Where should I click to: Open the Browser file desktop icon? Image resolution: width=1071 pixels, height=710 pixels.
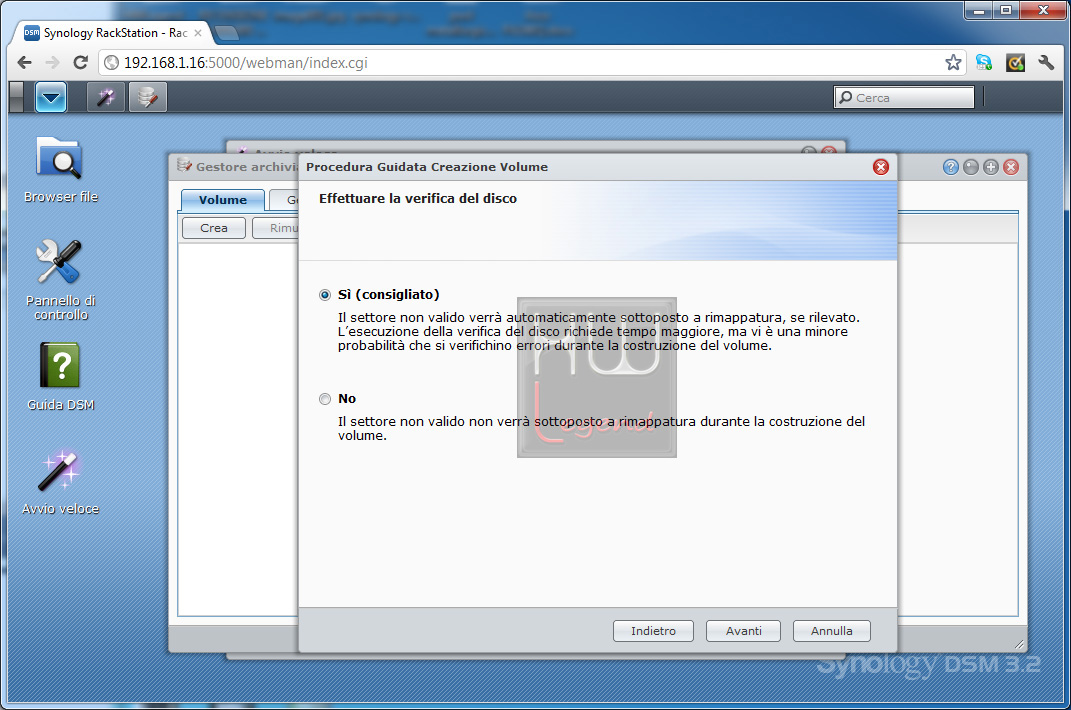point(60,169)
